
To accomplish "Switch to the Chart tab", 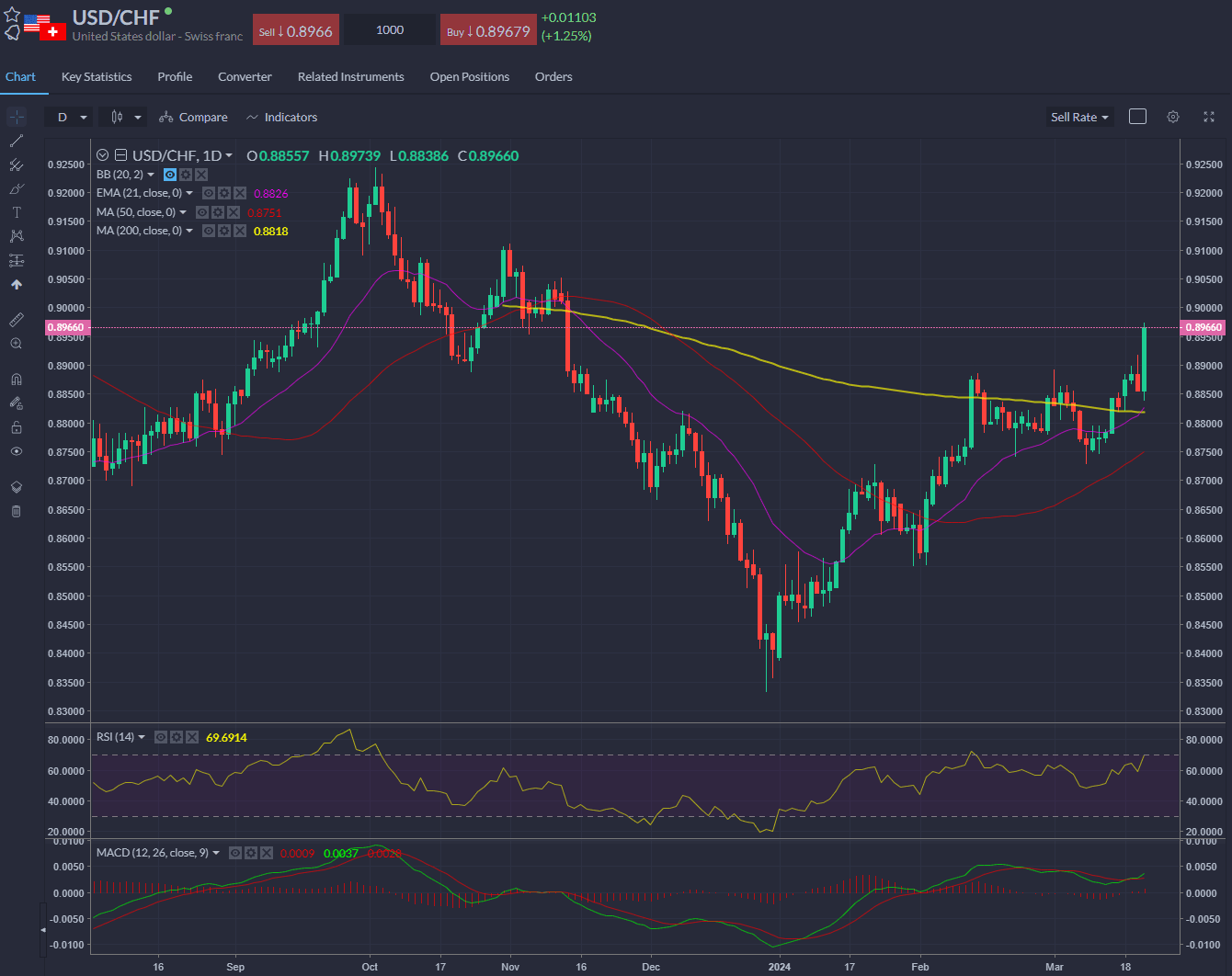I will (20, 77).
